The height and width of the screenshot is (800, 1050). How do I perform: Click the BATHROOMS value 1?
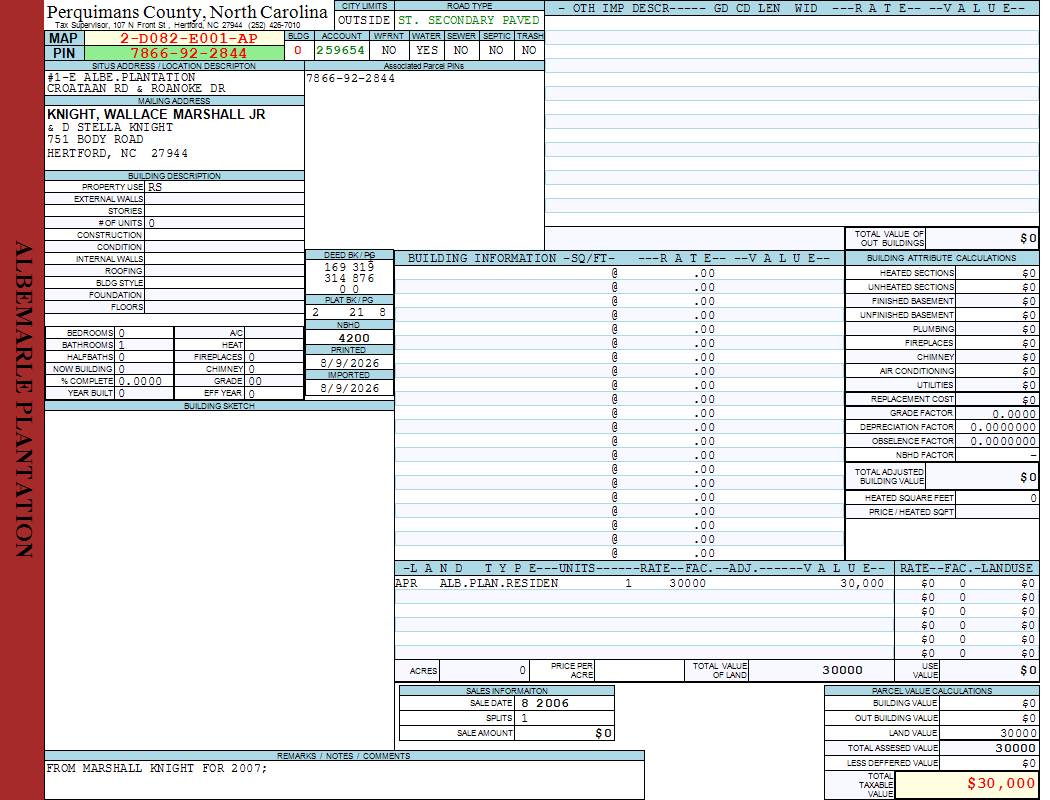click(122, 345)
